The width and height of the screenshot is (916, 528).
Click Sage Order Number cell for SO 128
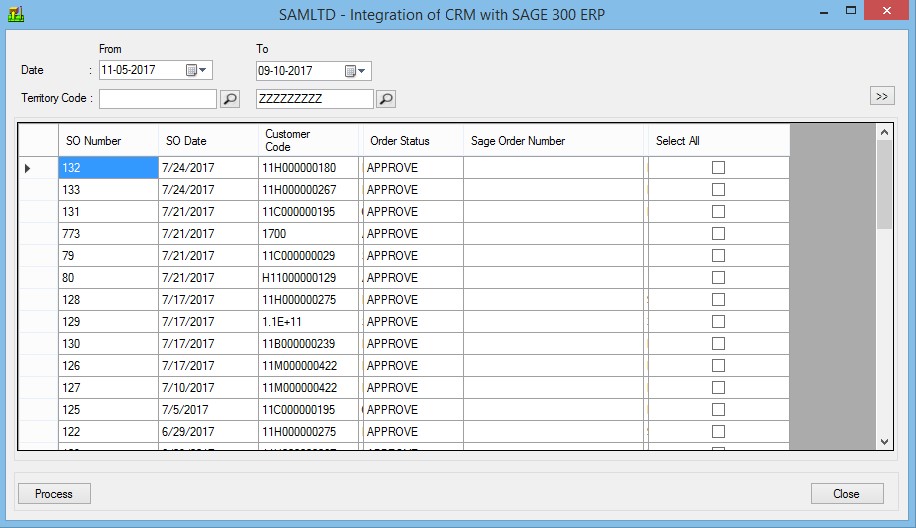pos(553,300)
